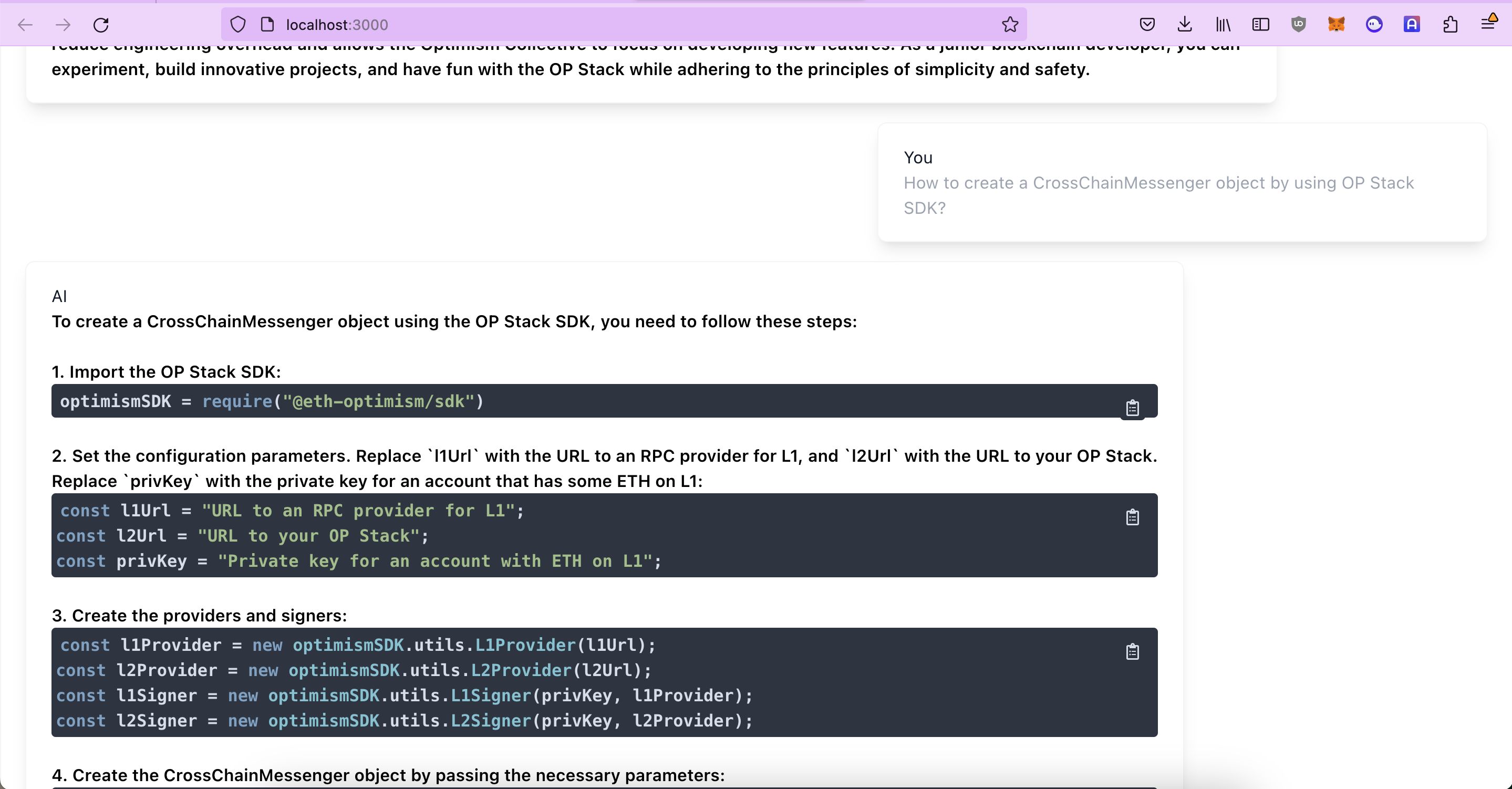This screenshot has height=789, width=1512.
Task: Click the 'experiment, build innovative projects' paragraph line
Action: tap(571, 69)
